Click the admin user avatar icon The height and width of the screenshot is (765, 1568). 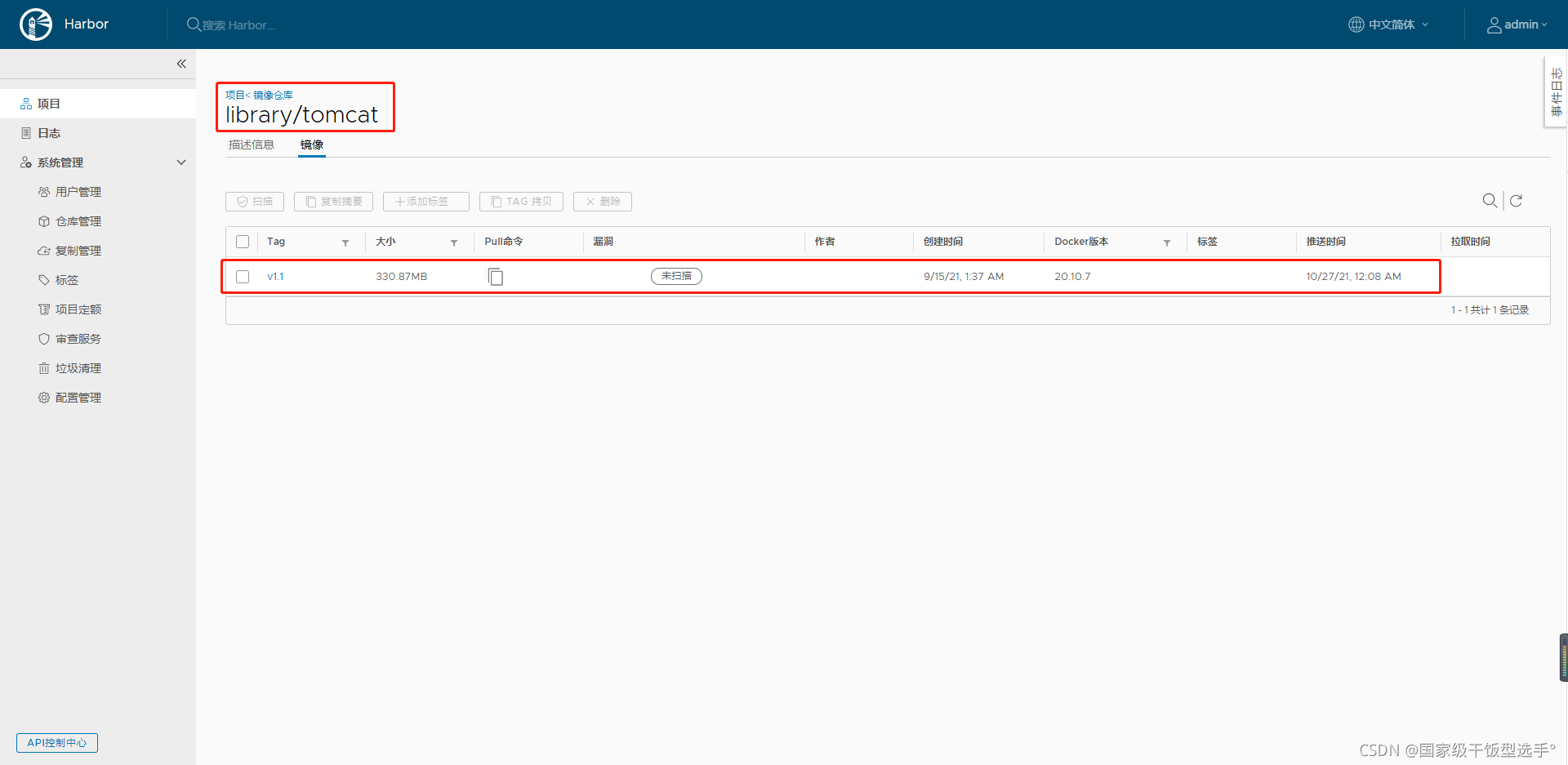point(1494,25)
